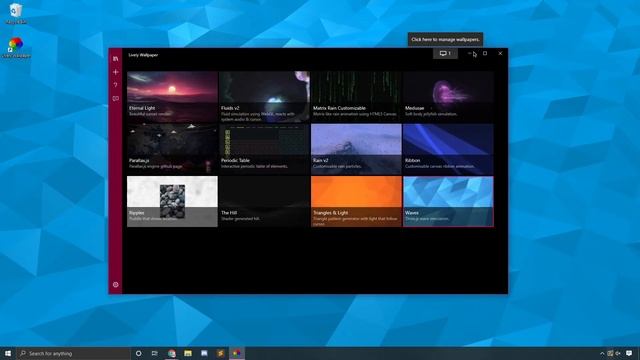This screenshot has height=360, width=640.
Task: Open the Library icon in the sidebar
Action: [116, 59]
